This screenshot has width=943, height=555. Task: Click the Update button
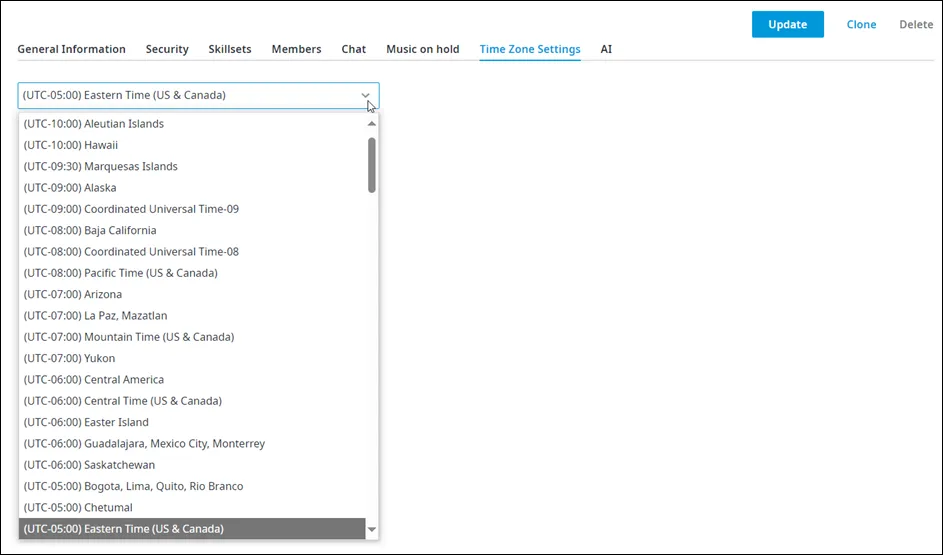pos(787,25)
